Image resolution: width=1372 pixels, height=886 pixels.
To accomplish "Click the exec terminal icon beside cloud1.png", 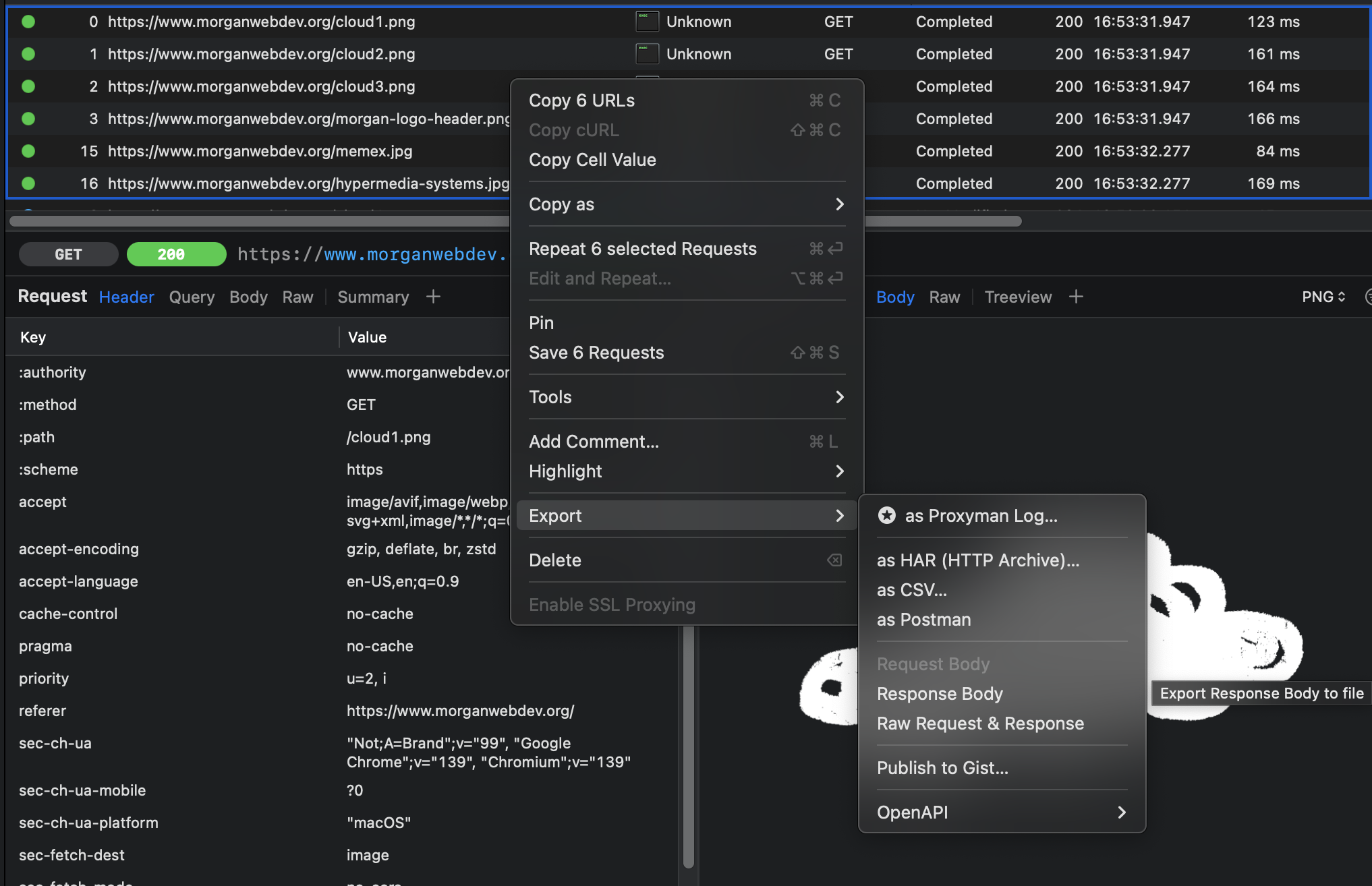I will coord(647,21).
